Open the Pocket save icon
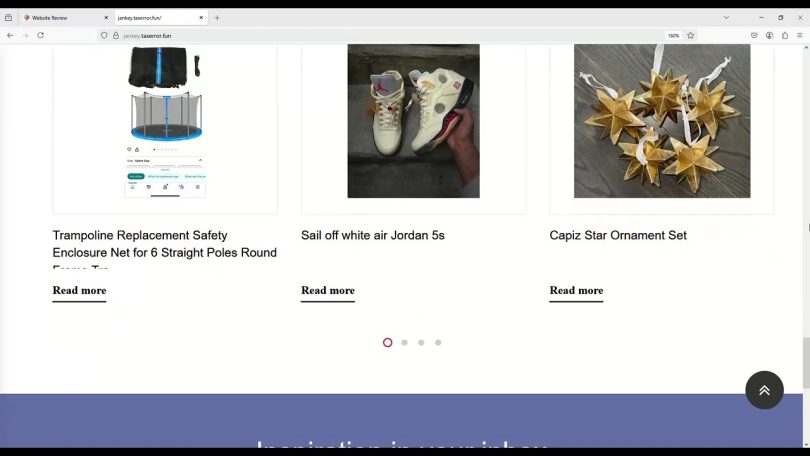 [x=754, y=36]
